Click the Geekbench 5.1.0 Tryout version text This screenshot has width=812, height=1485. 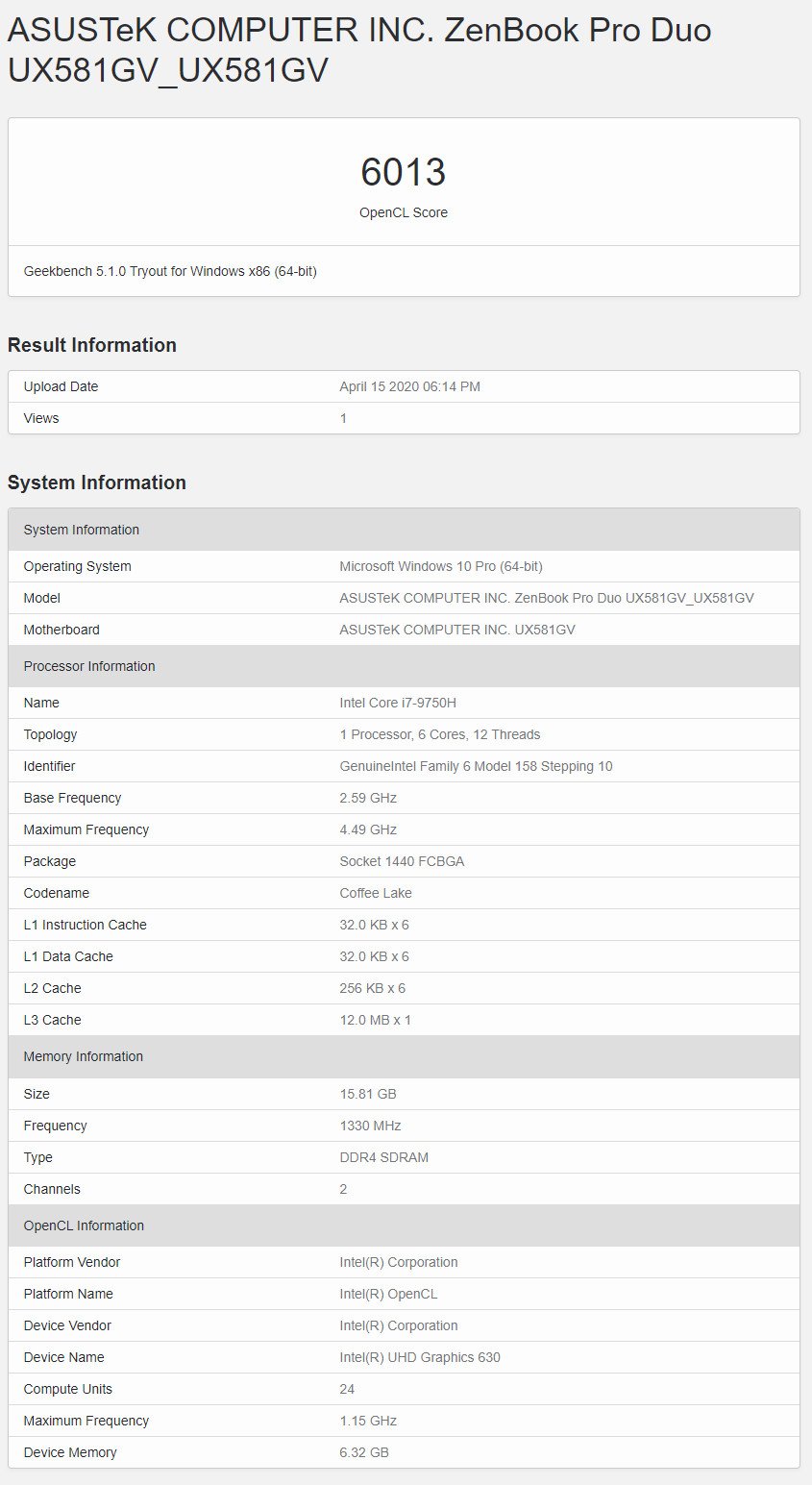point(170,271)
